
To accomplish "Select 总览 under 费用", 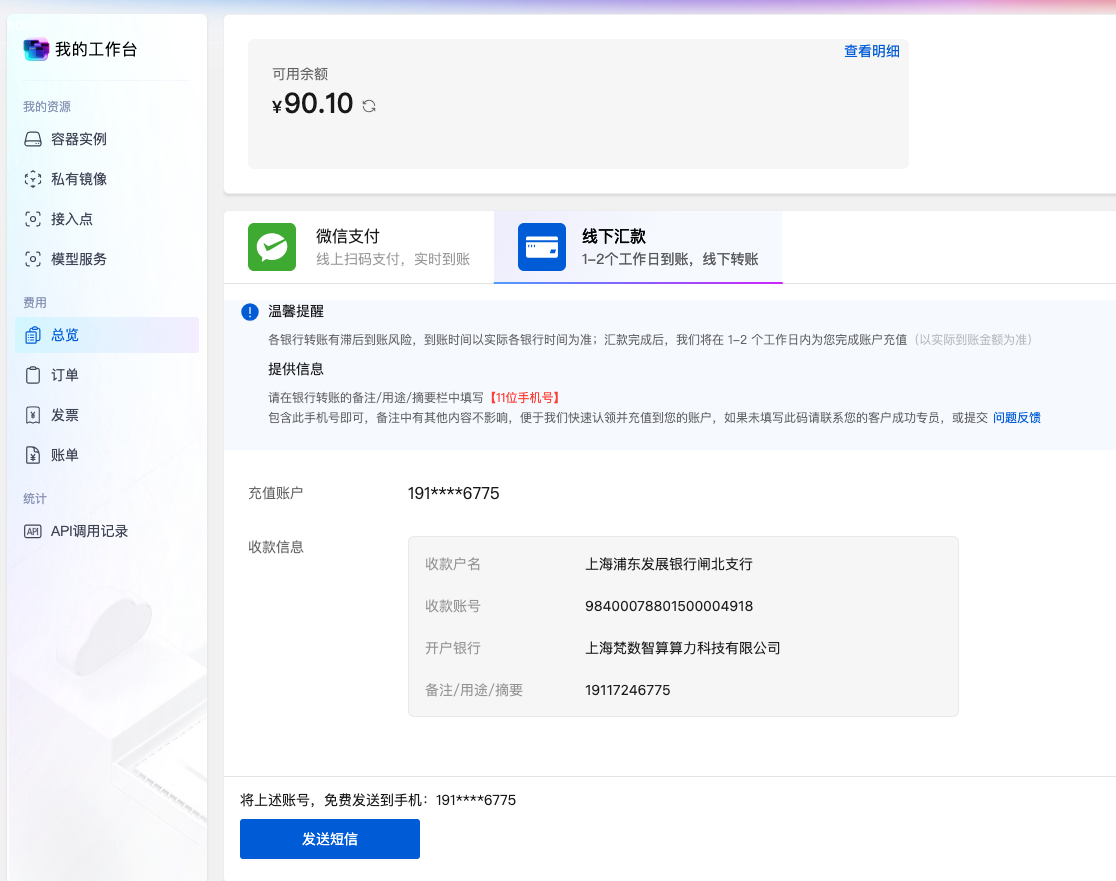I will (107, 334).
